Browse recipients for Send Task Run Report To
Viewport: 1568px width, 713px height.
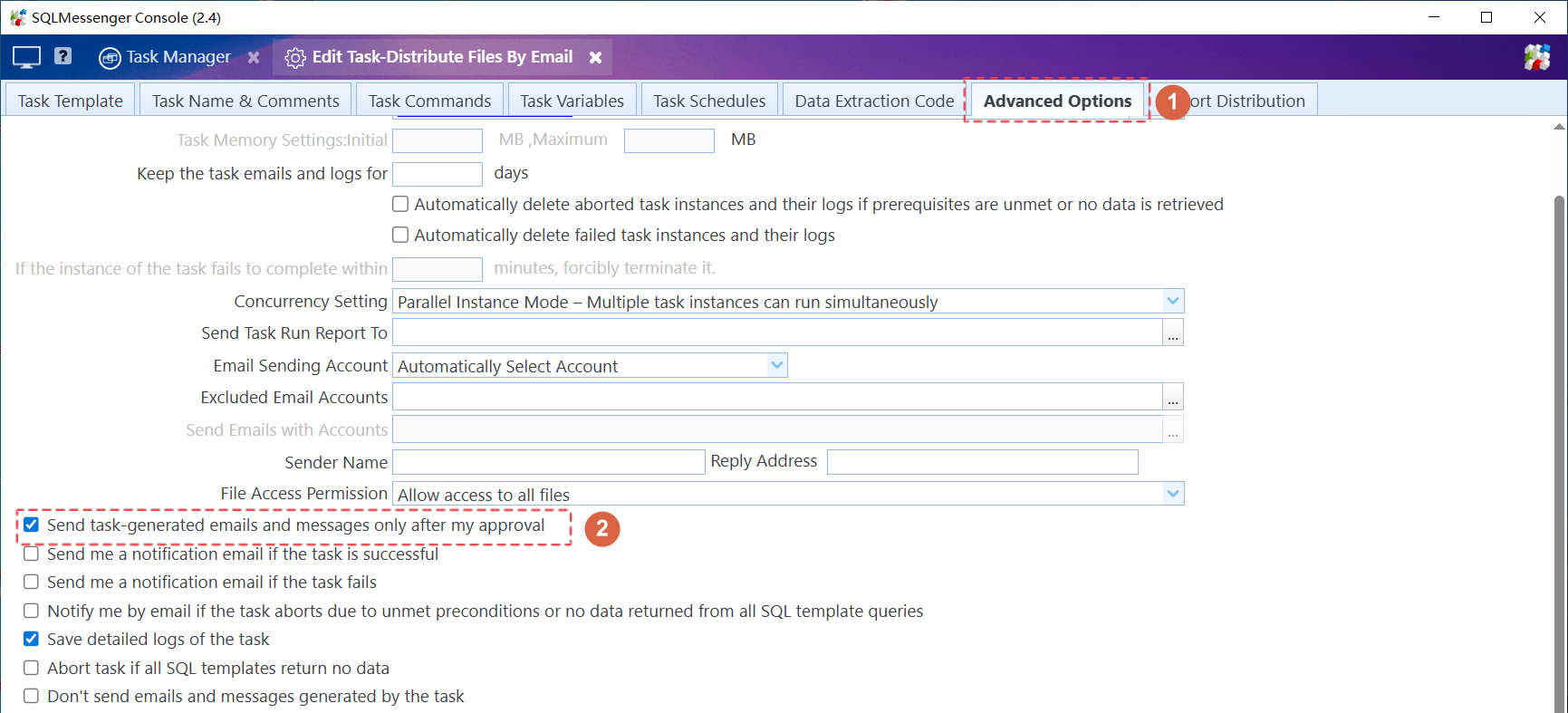1173,333
